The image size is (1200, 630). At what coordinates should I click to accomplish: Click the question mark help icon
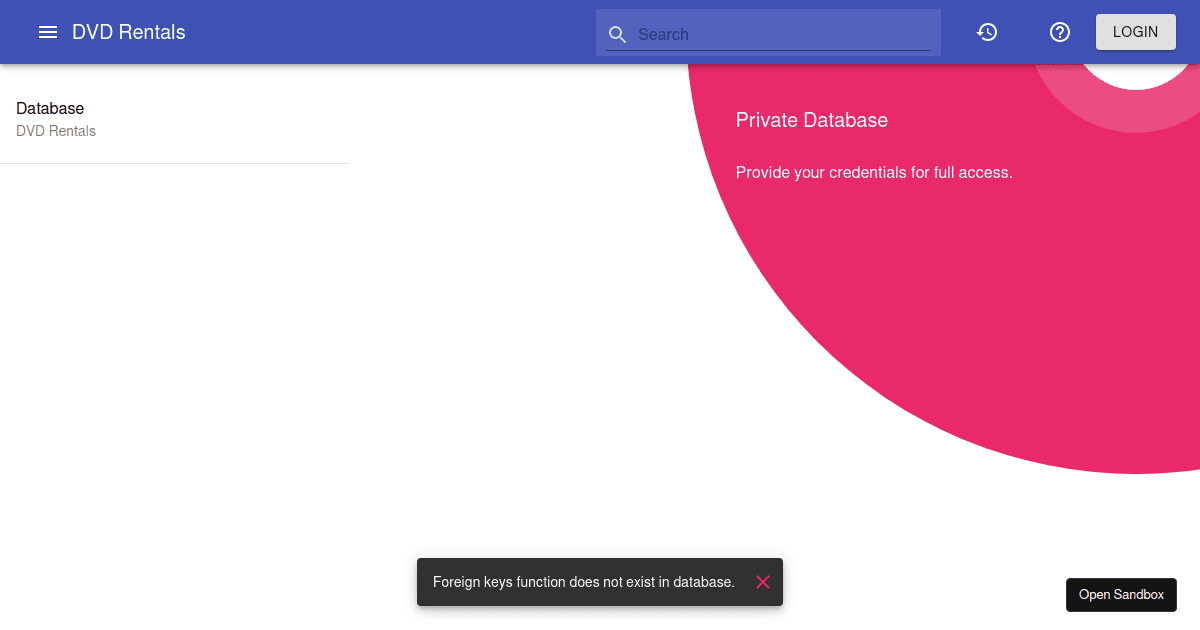pos(1059,32)
